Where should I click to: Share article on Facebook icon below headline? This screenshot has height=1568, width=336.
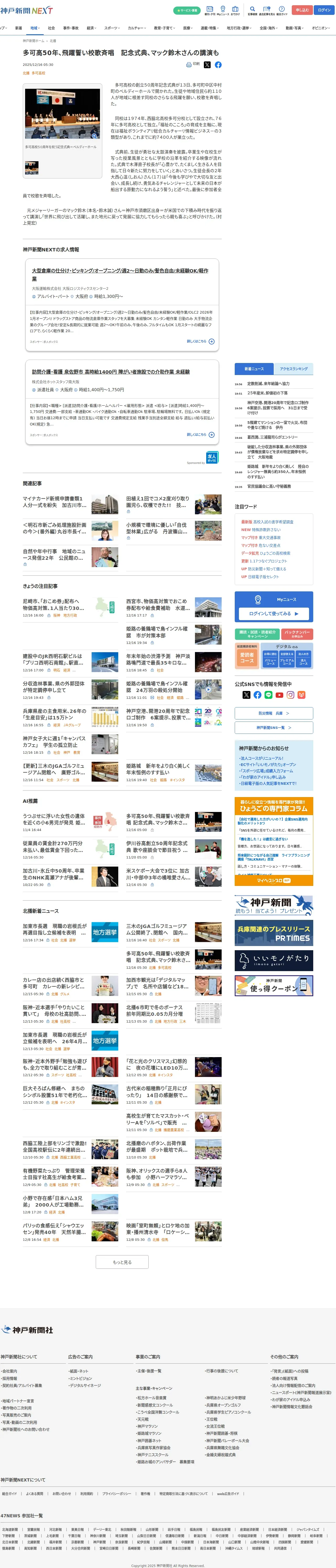pos(218,65)
